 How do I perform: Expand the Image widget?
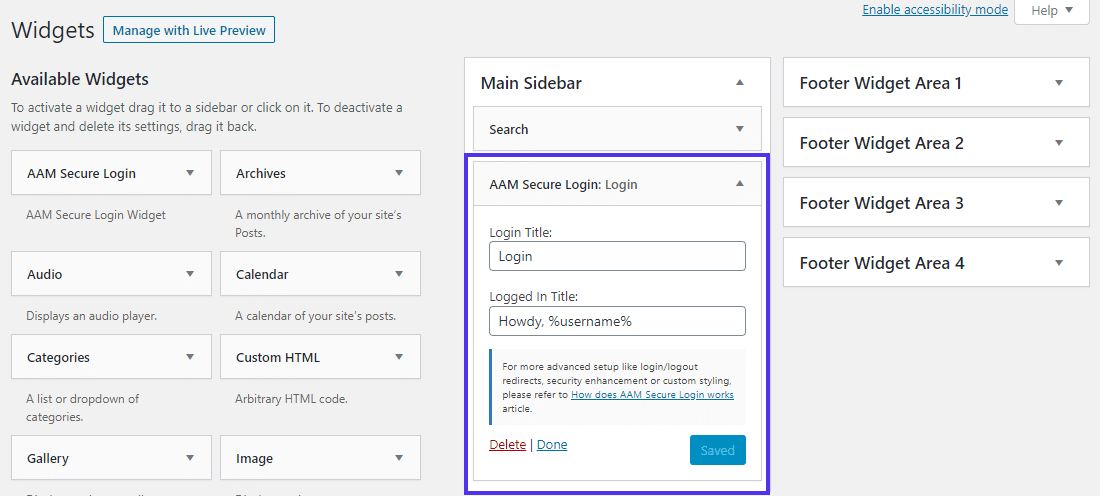tap(399, 458)
